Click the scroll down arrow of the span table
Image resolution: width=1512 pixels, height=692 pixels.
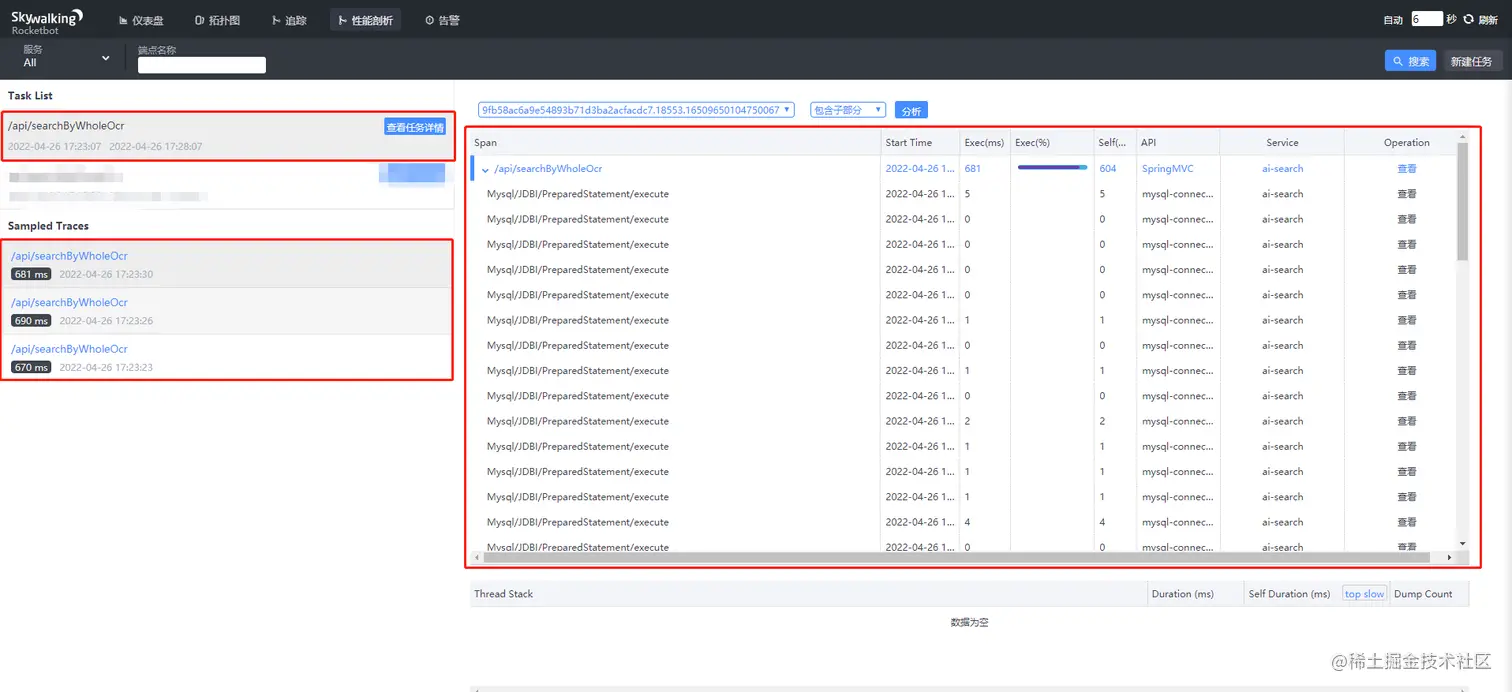point(1463,544)
